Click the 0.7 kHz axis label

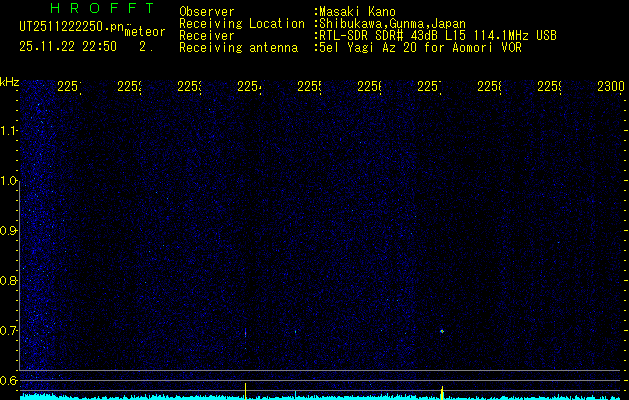9,331
